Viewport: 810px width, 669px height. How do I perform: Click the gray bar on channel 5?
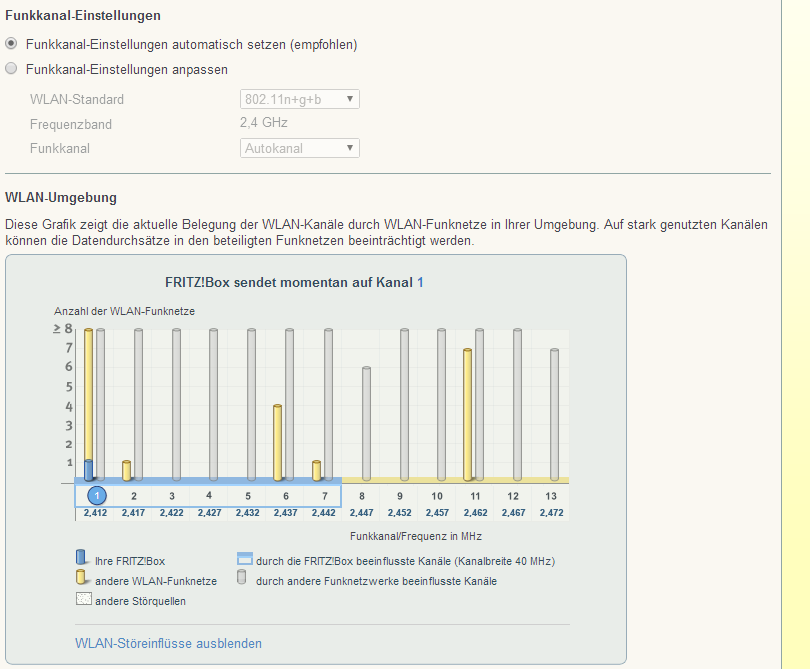[x=251, y=404]
